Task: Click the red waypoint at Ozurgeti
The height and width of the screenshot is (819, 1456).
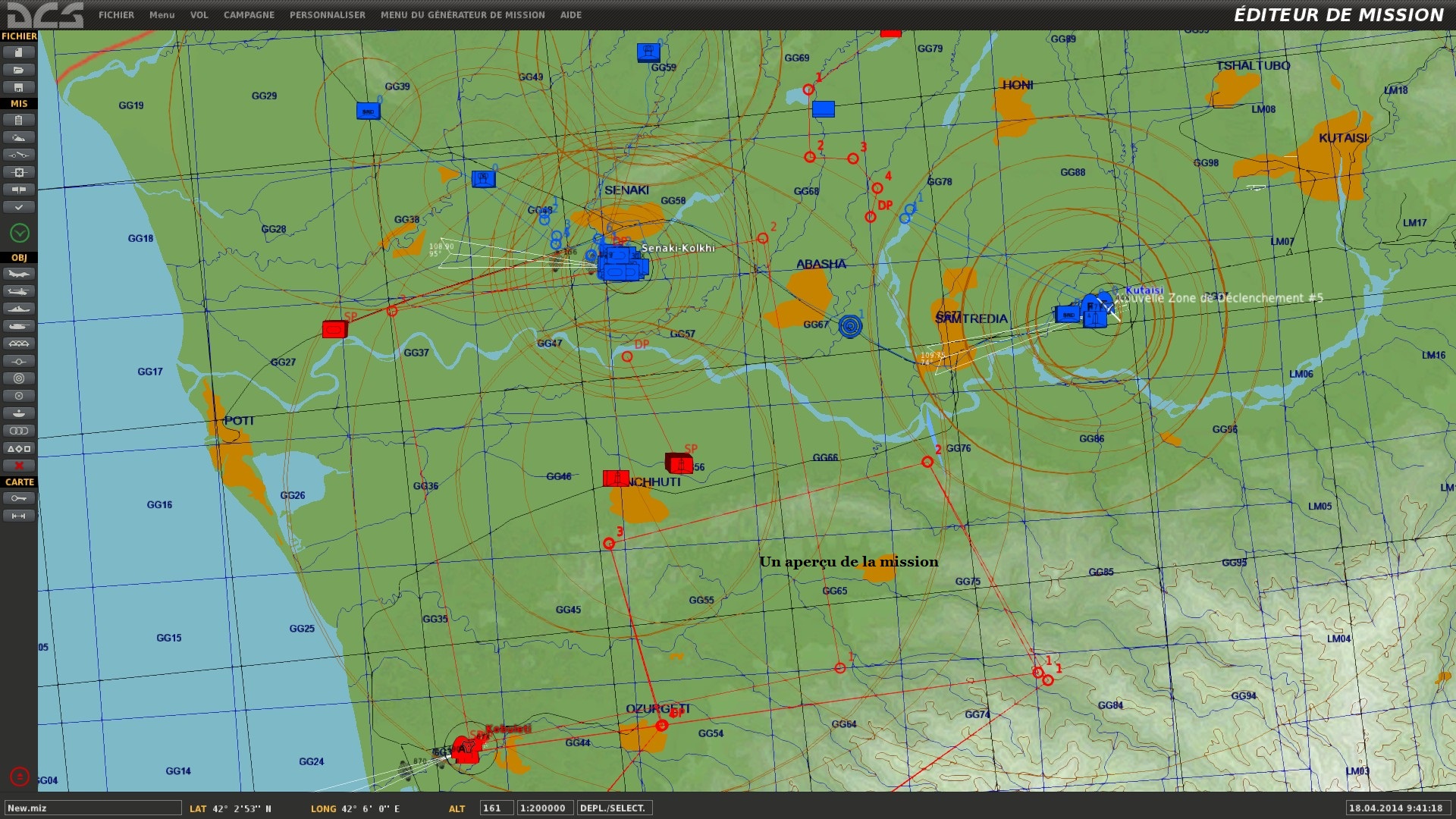Action: [662, 726]
